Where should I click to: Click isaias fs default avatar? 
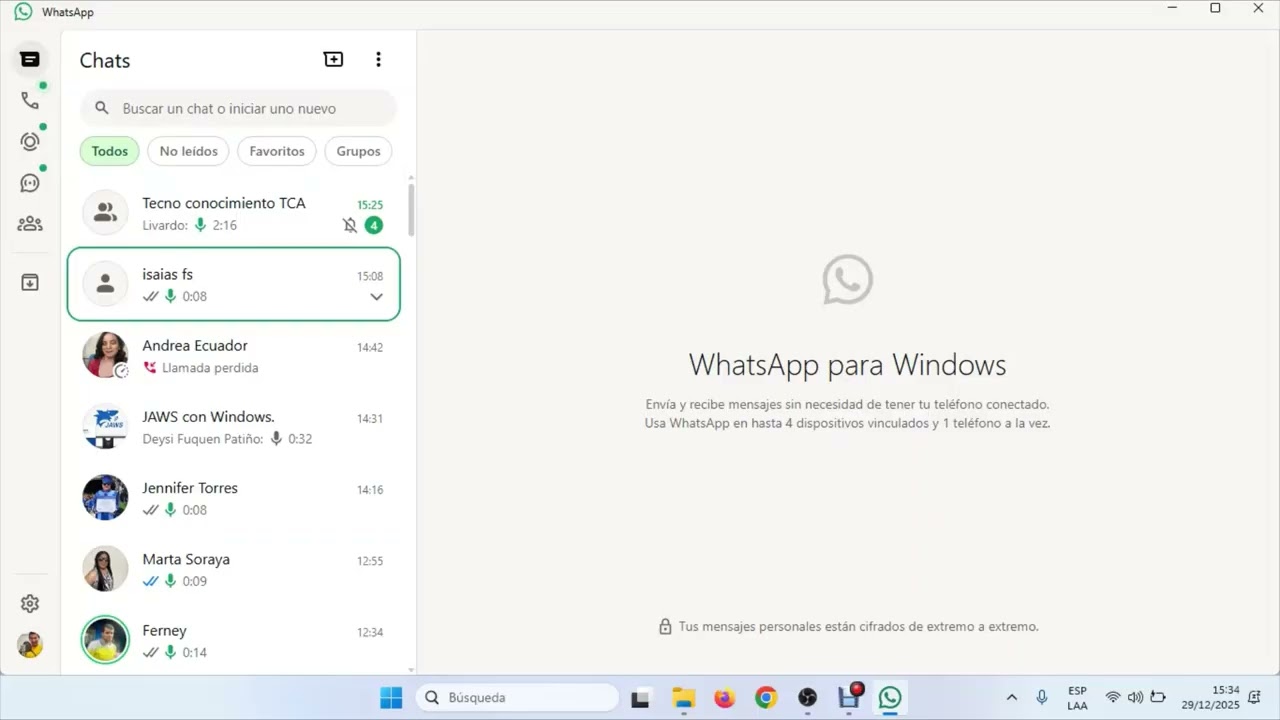(105, 284)
